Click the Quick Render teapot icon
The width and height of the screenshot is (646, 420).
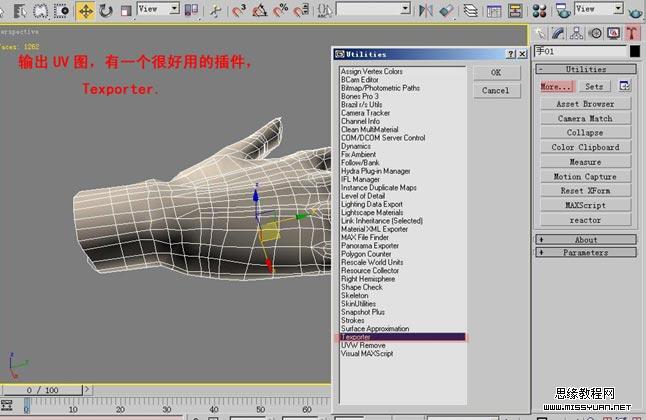[636, 11]
